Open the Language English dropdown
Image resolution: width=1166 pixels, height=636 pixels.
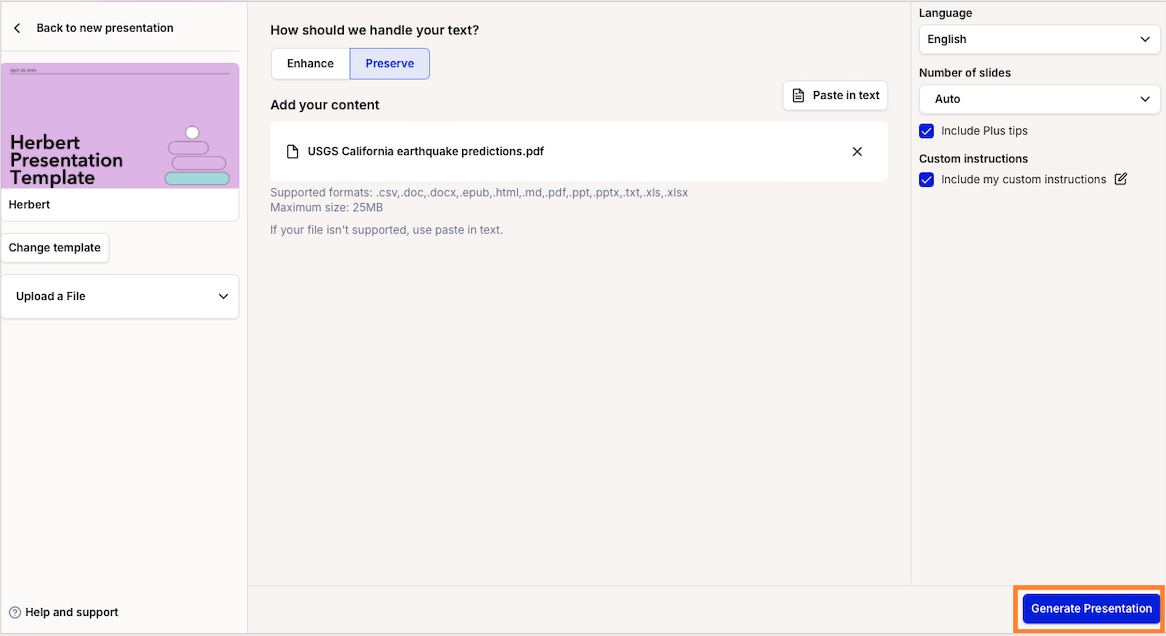1039,39
